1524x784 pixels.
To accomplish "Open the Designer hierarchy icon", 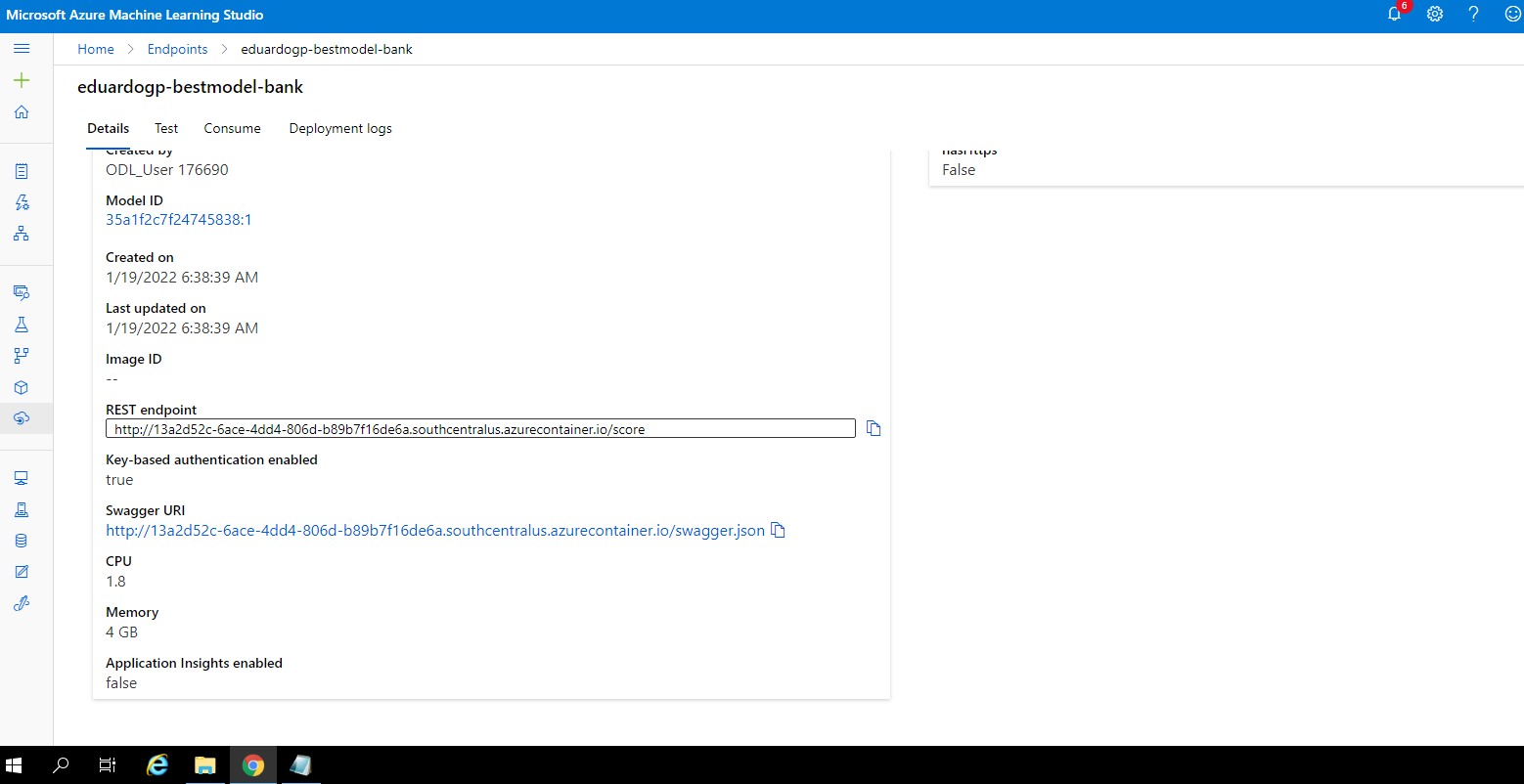I will [x=22, y=234].
